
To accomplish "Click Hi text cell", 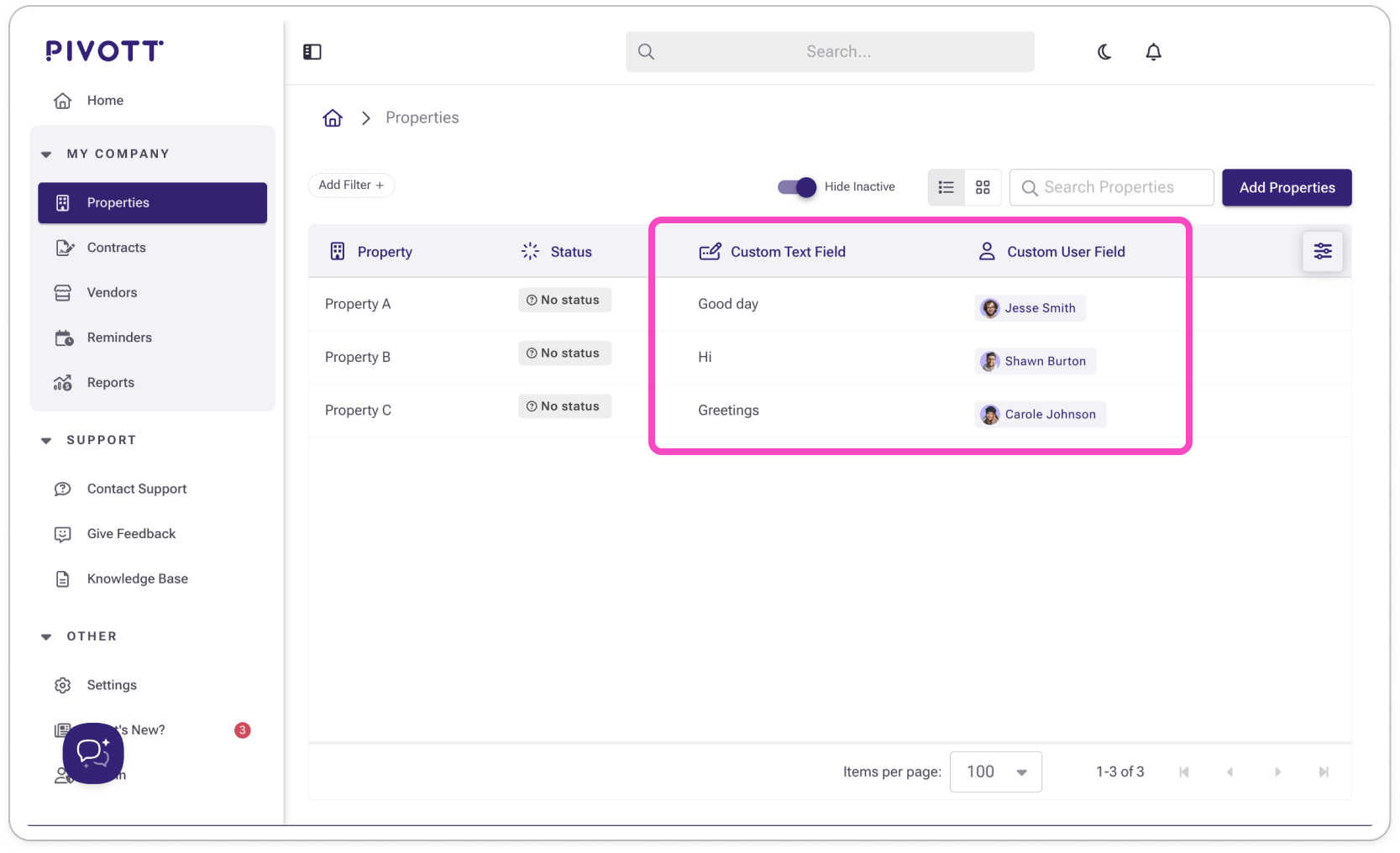I will point(705,358).
